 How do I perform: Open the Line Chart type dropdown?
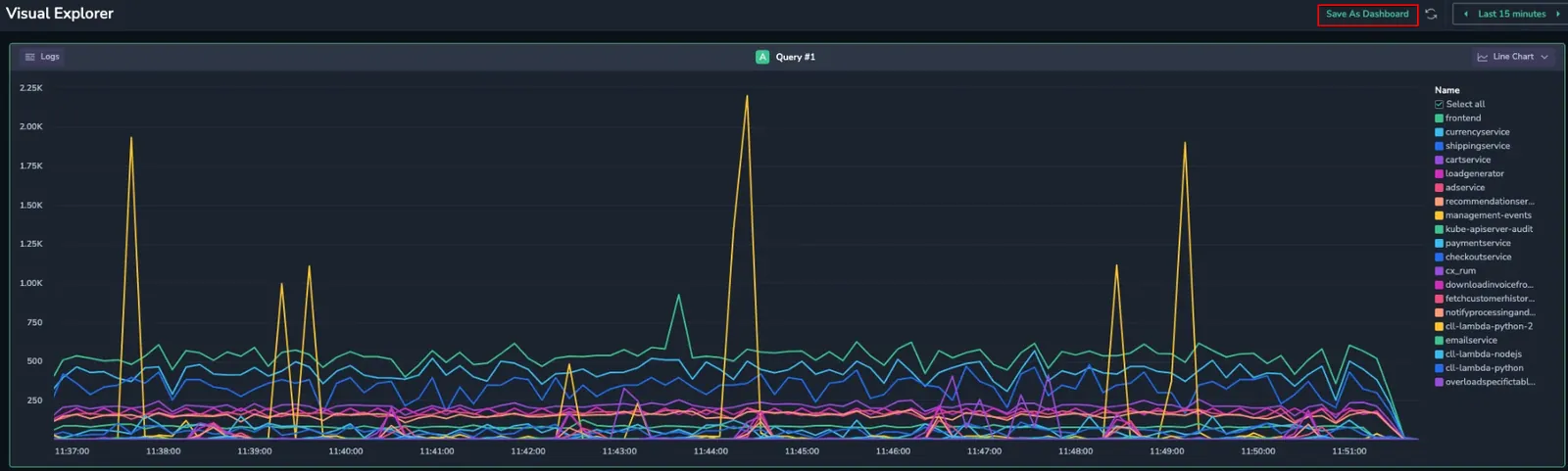(1513, 57)
